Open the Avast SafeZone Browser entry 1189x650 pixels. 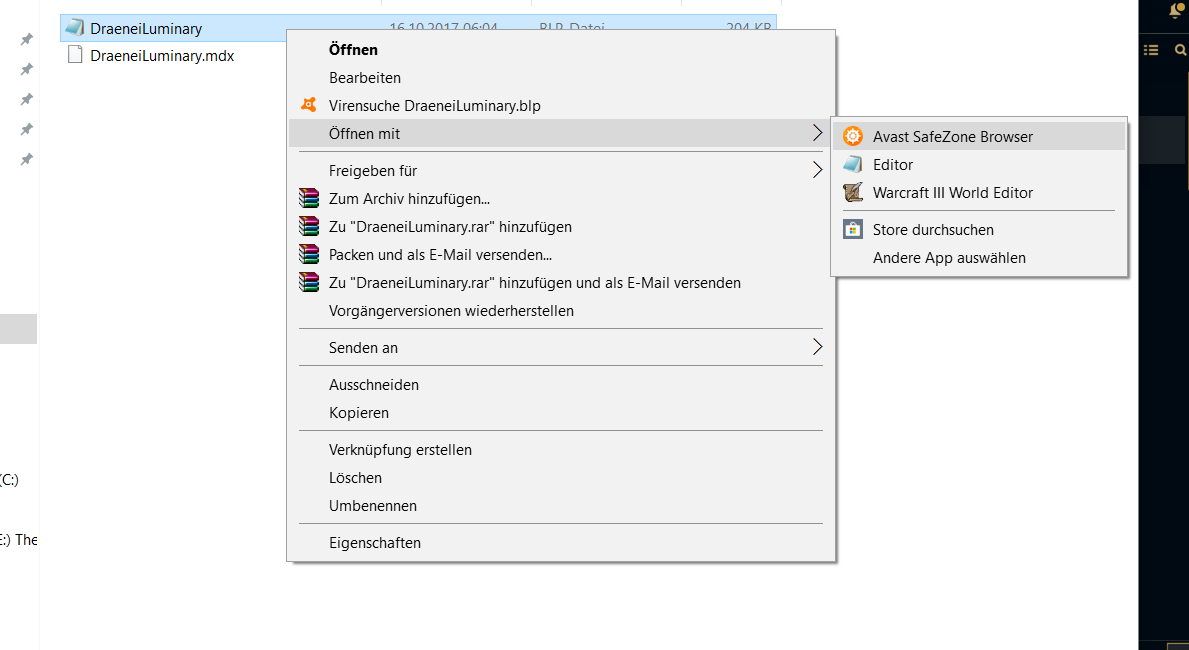pos(979,137)
